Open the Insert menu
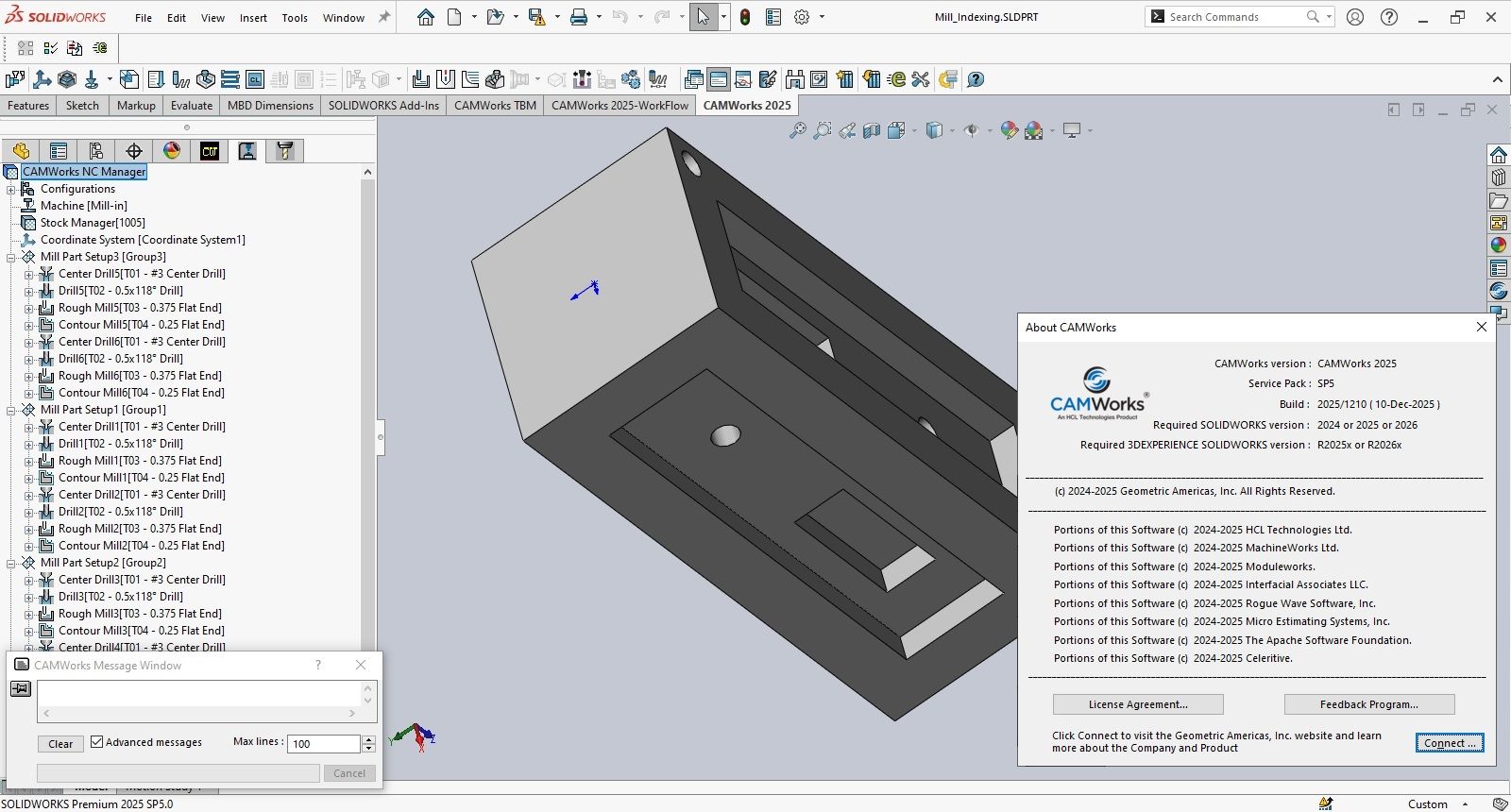Screen dimensions: 1511x812 pyautogui.click(x=253, y=18)
